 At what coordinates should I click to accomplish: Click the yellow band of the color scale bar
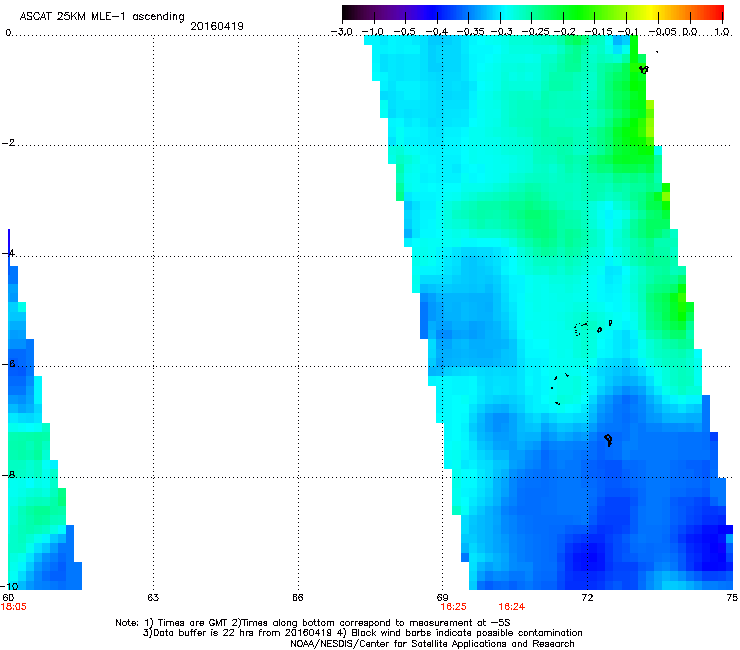point(653,12)
